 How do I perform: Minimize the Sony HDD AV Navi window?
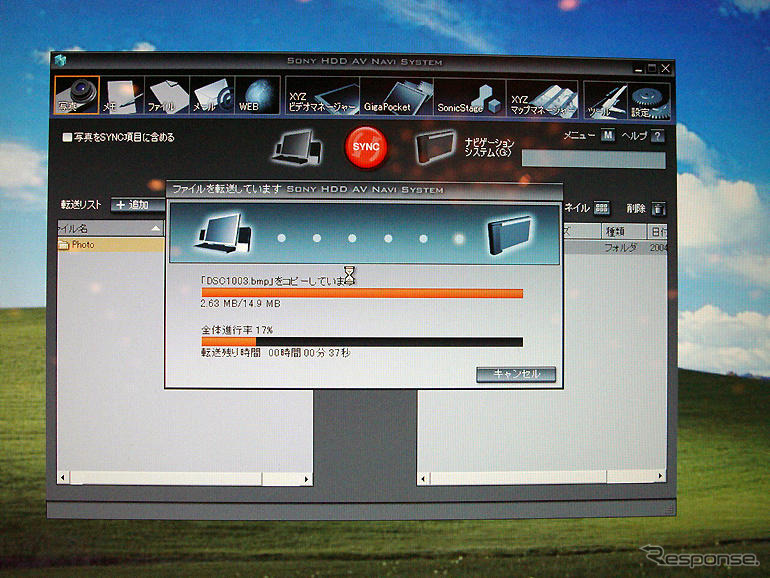point(638,70)
